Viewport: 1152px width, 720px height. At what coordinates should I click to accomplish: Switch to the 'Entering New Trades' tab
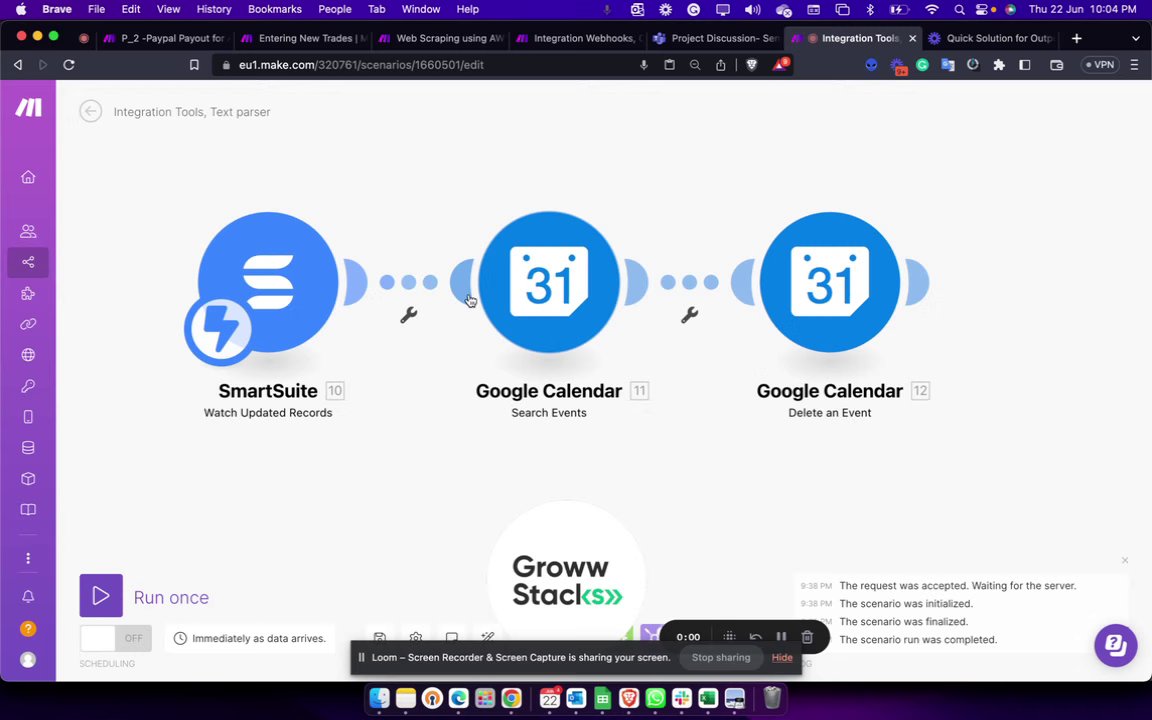click(303, 38)
